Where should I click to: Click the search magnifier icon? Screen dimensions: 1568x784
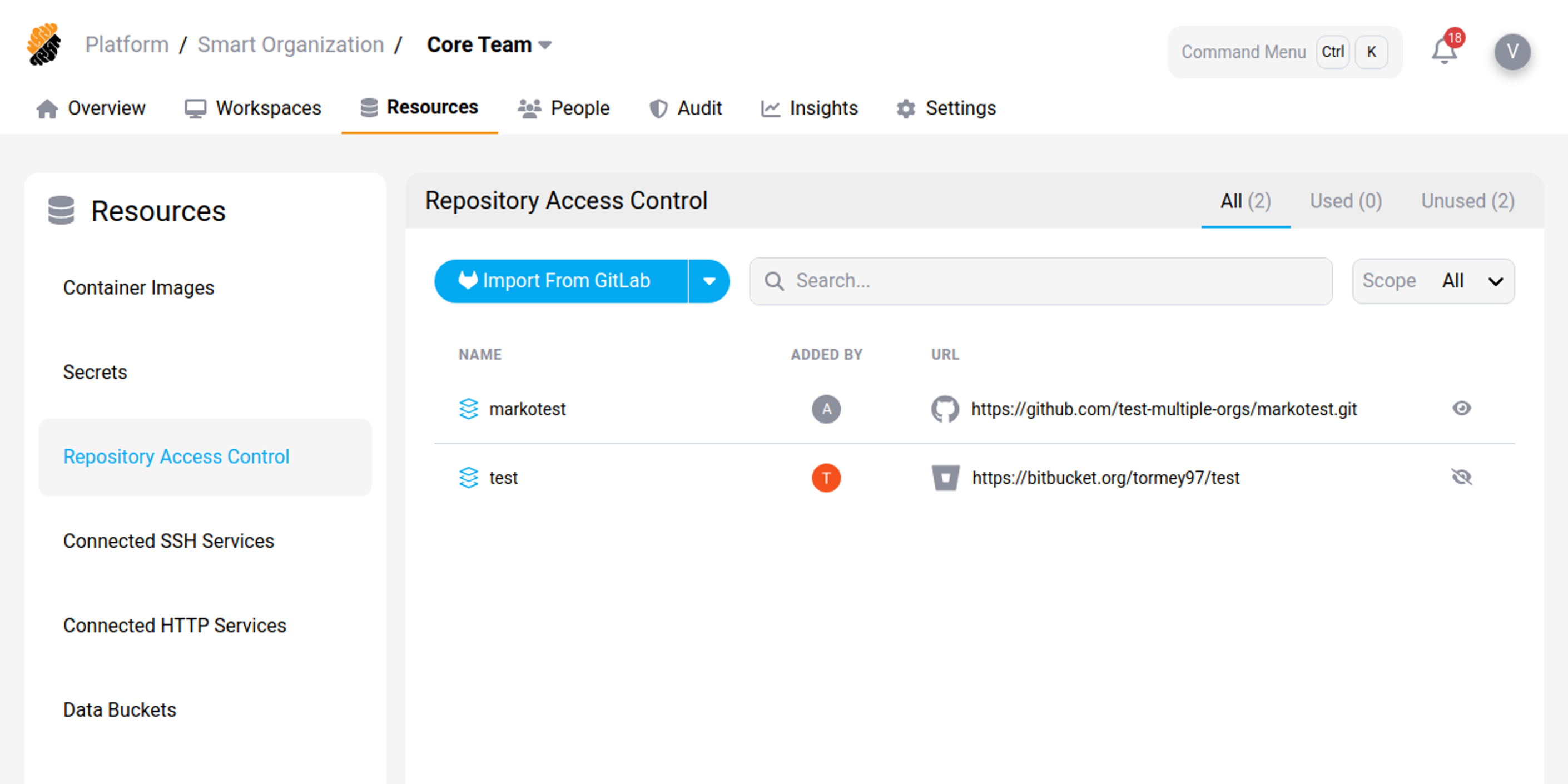tap(773, 281)
